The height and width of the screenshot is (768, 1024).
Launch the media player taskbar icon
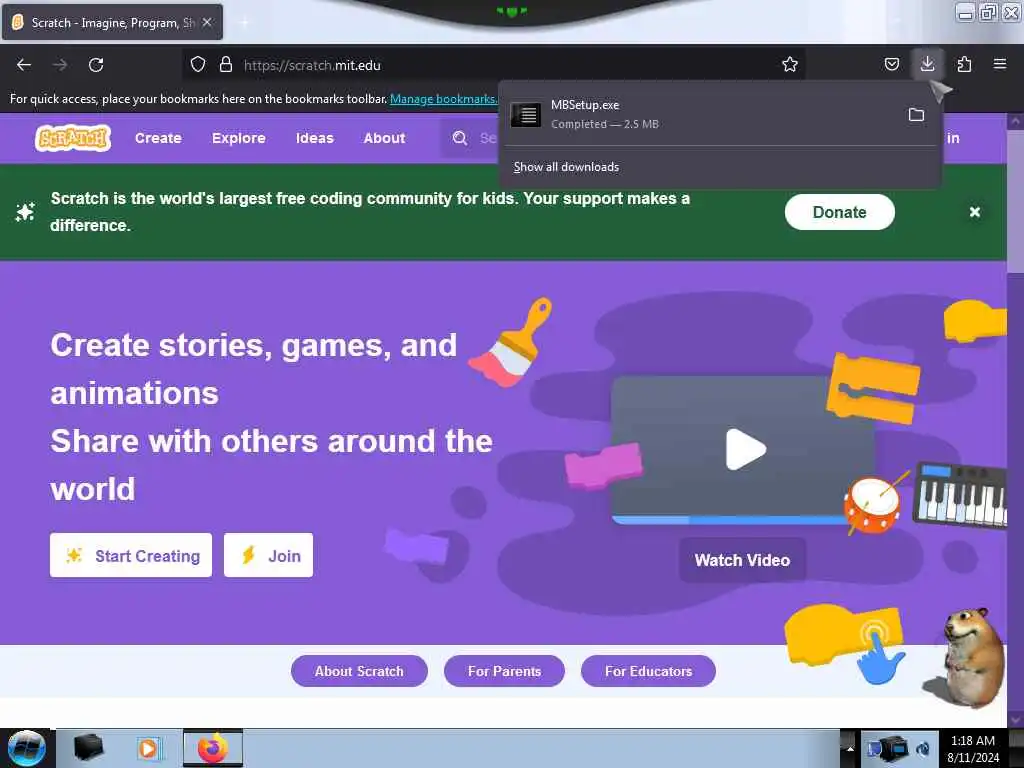pos(148,748)
